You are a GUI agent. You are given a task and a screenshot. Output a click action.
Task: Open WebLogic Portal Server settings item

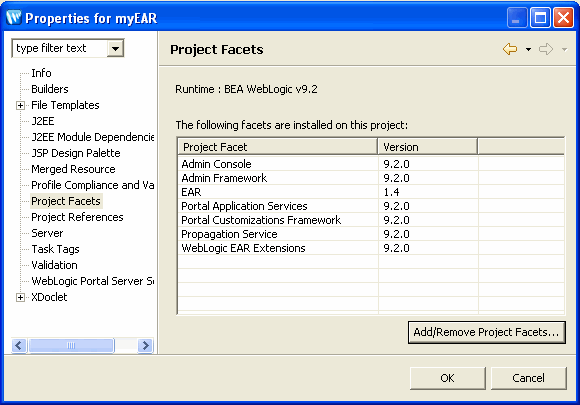(x=92, y=281)
